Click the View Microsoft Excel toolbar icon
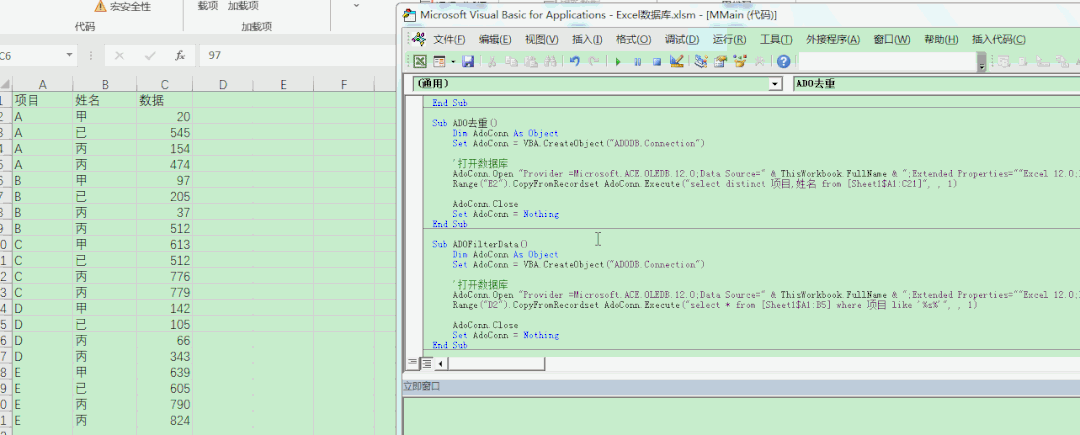This screenshot has width=1080, height=435. [419, 62]
